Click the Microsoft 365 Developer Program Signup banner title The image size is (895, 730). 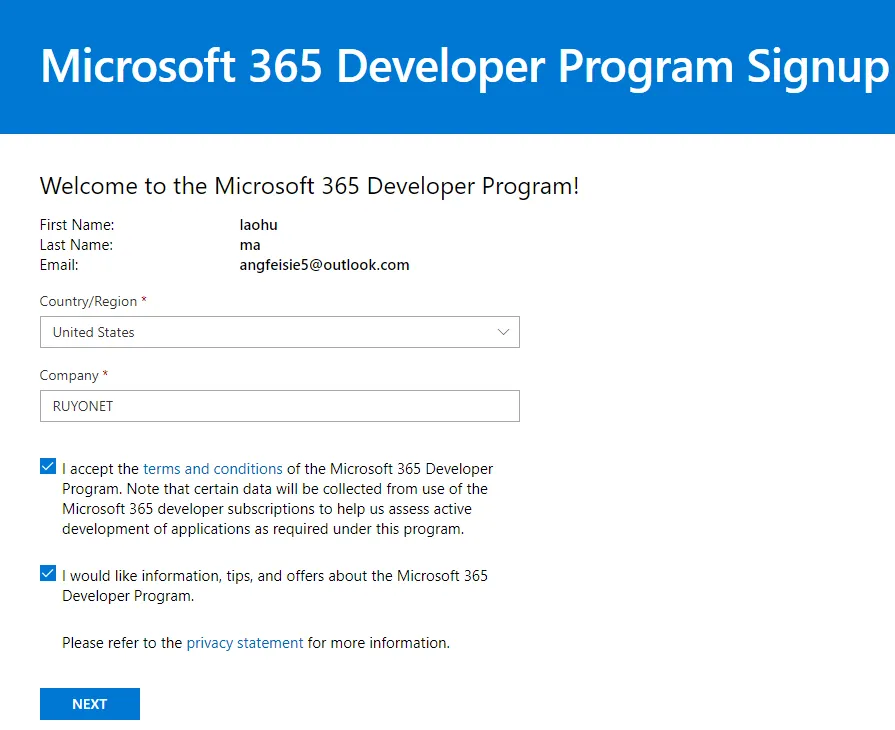[x=465, y=66]
